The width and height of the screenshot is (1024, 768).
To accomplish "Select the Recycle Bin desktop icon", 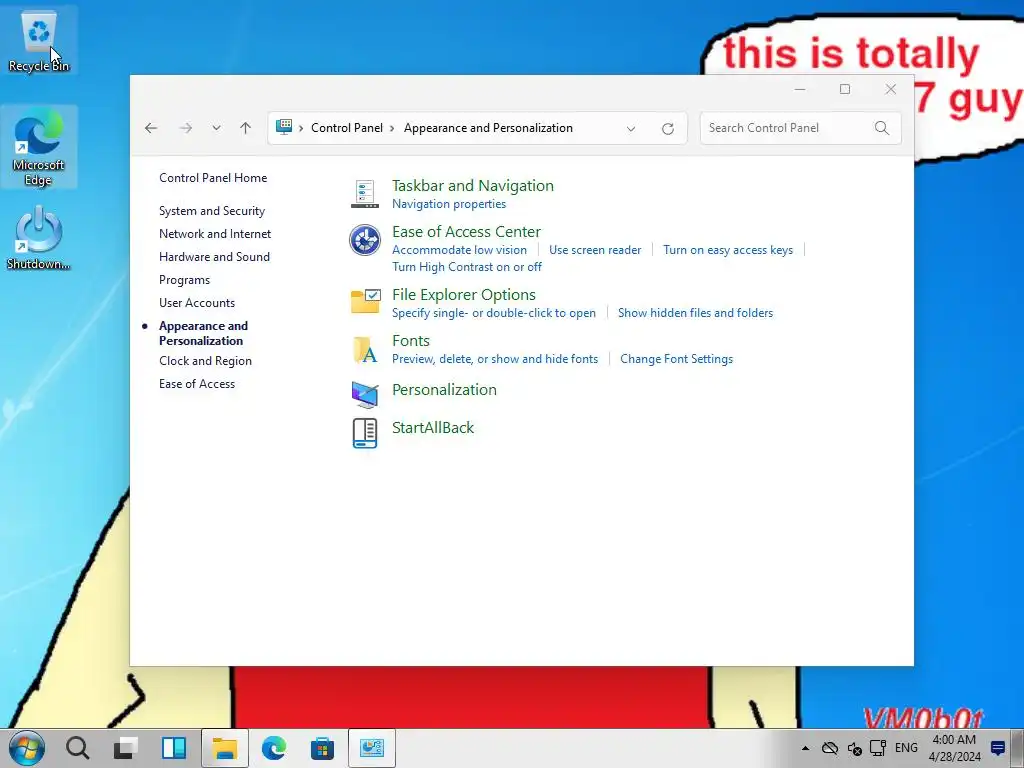I will (39, 40).
